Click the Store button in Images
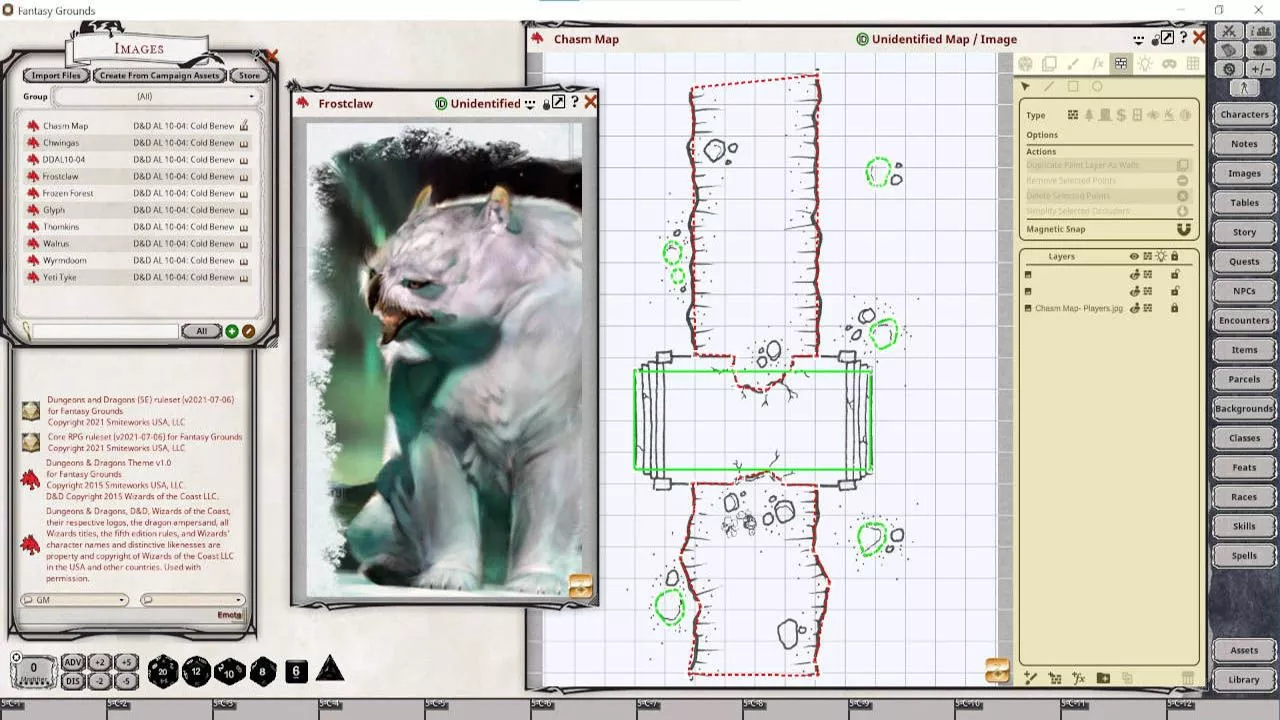 click(249, 76)
